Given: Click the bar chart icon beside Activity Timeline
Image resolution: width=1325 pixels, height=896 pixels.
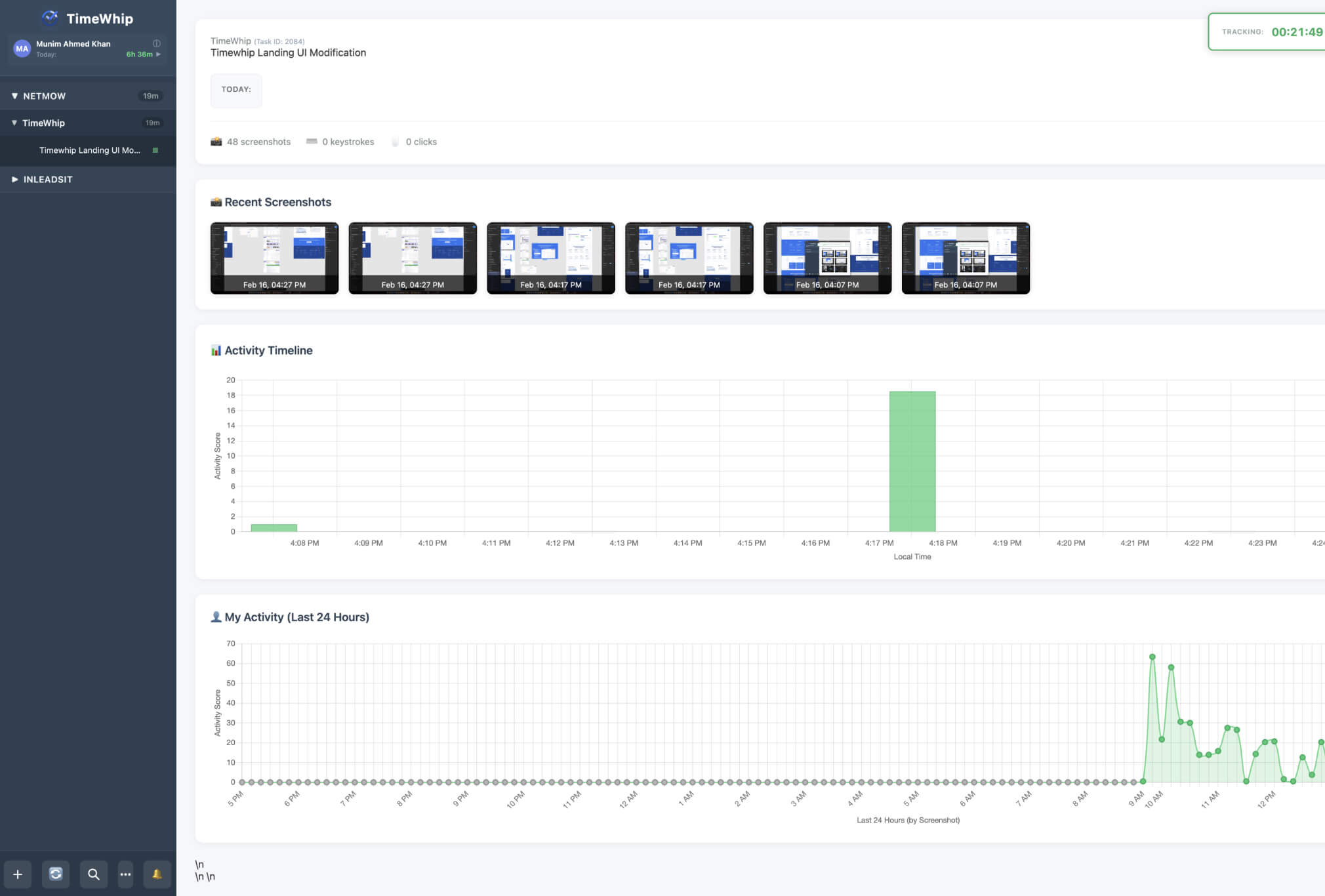Looking at the screenshot, I should tap(216, 350).
